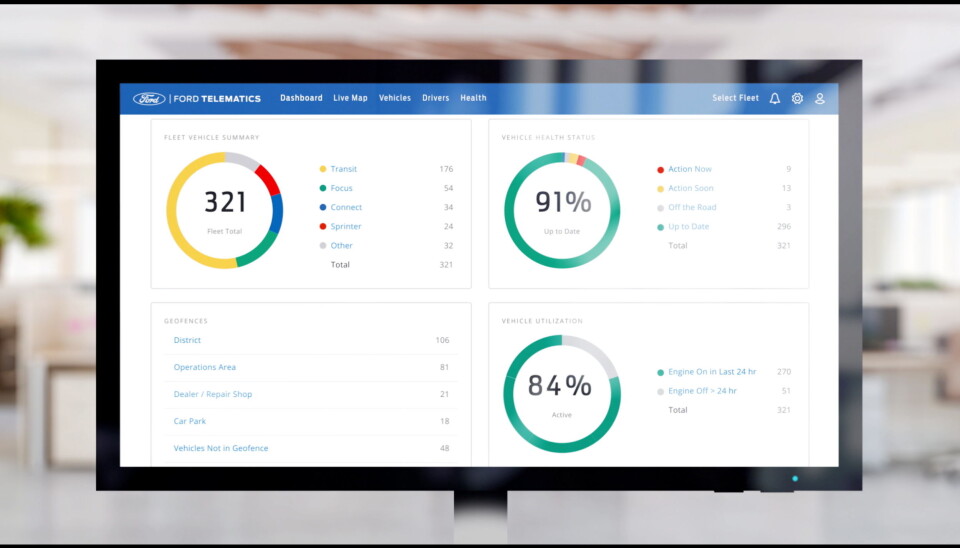The height and width of the screenshot is (548, 960).
Task: Select the Dashboard nav item
Action: 301,98
